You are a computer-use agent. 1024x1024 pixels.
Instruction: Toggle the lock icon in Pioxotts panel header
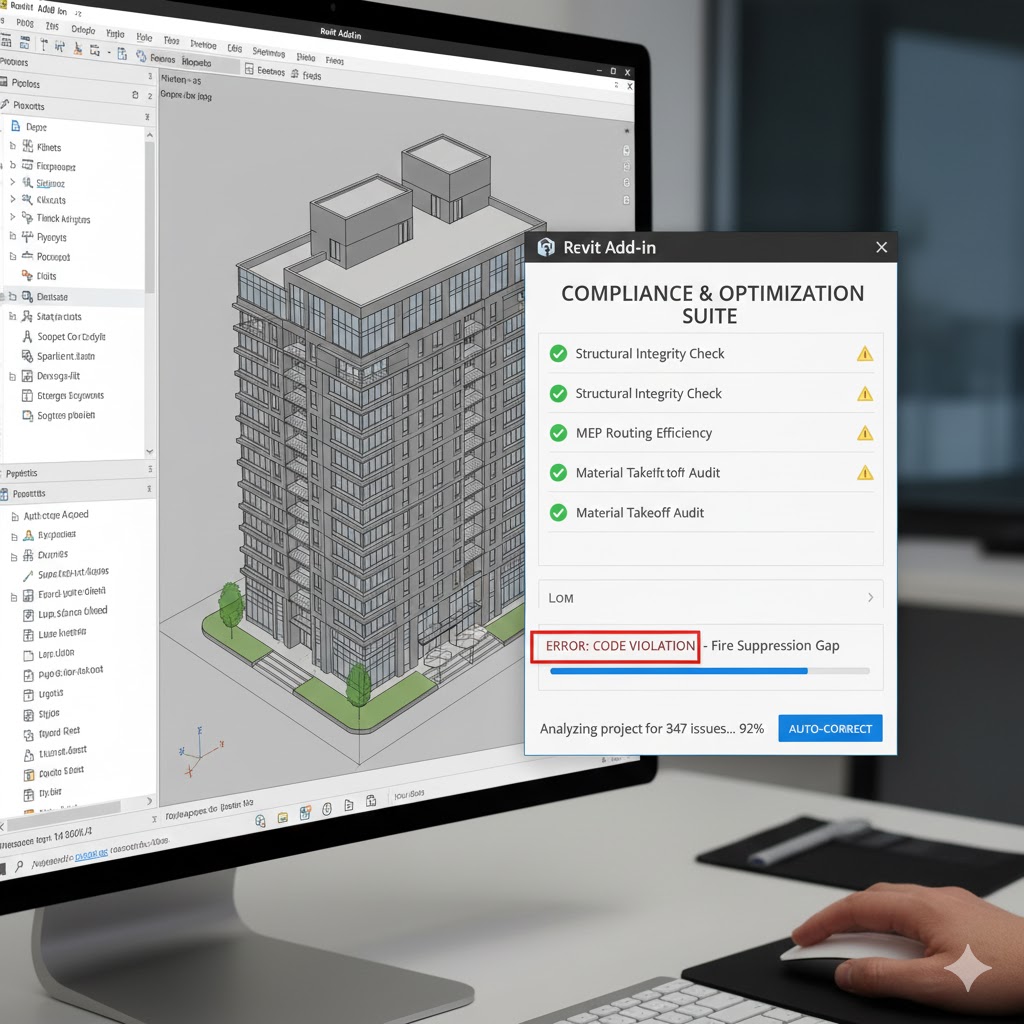[x=135, y=95]
